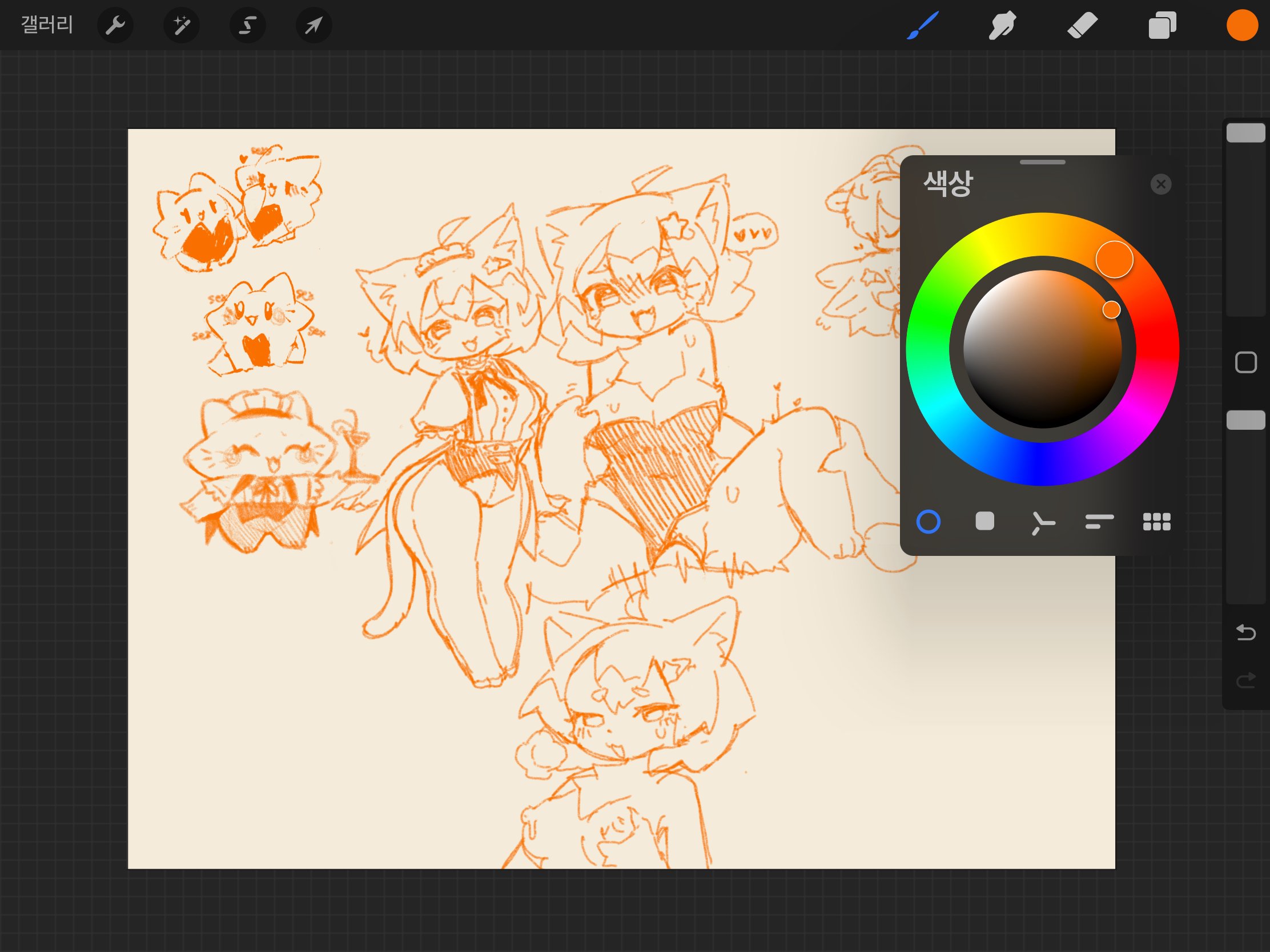Click the orange active color circle
The width and height of the screenshot is (1270, 952).
(1242, 25)
